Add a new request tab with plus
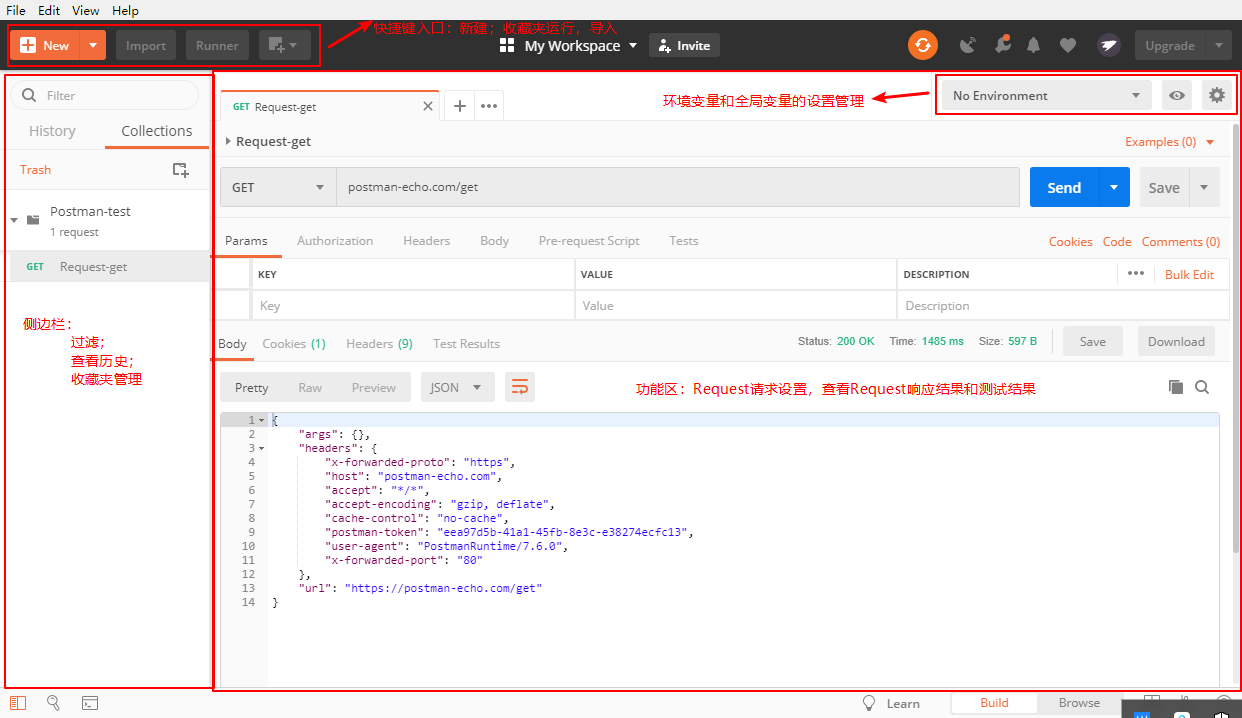Screen dimensions: 1242x718 click(460, 106)
